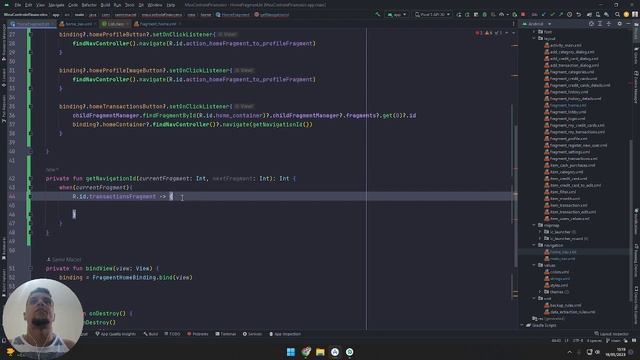Collapse the navigation folder in project tree
This screenshot has height=360, width=640.
coord(534,245)
